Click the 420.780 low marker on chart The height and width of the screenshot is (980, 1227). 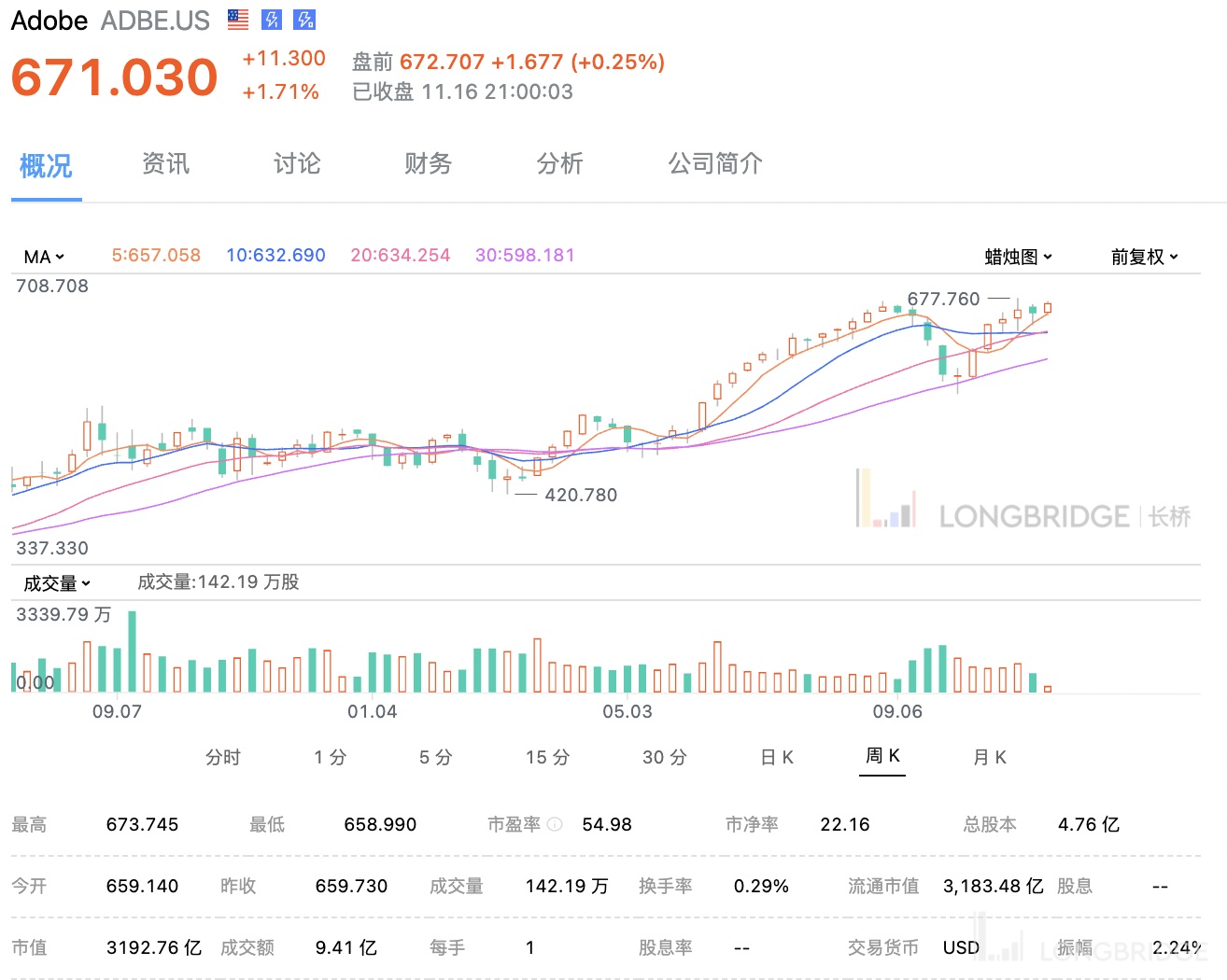coord(581,495)
